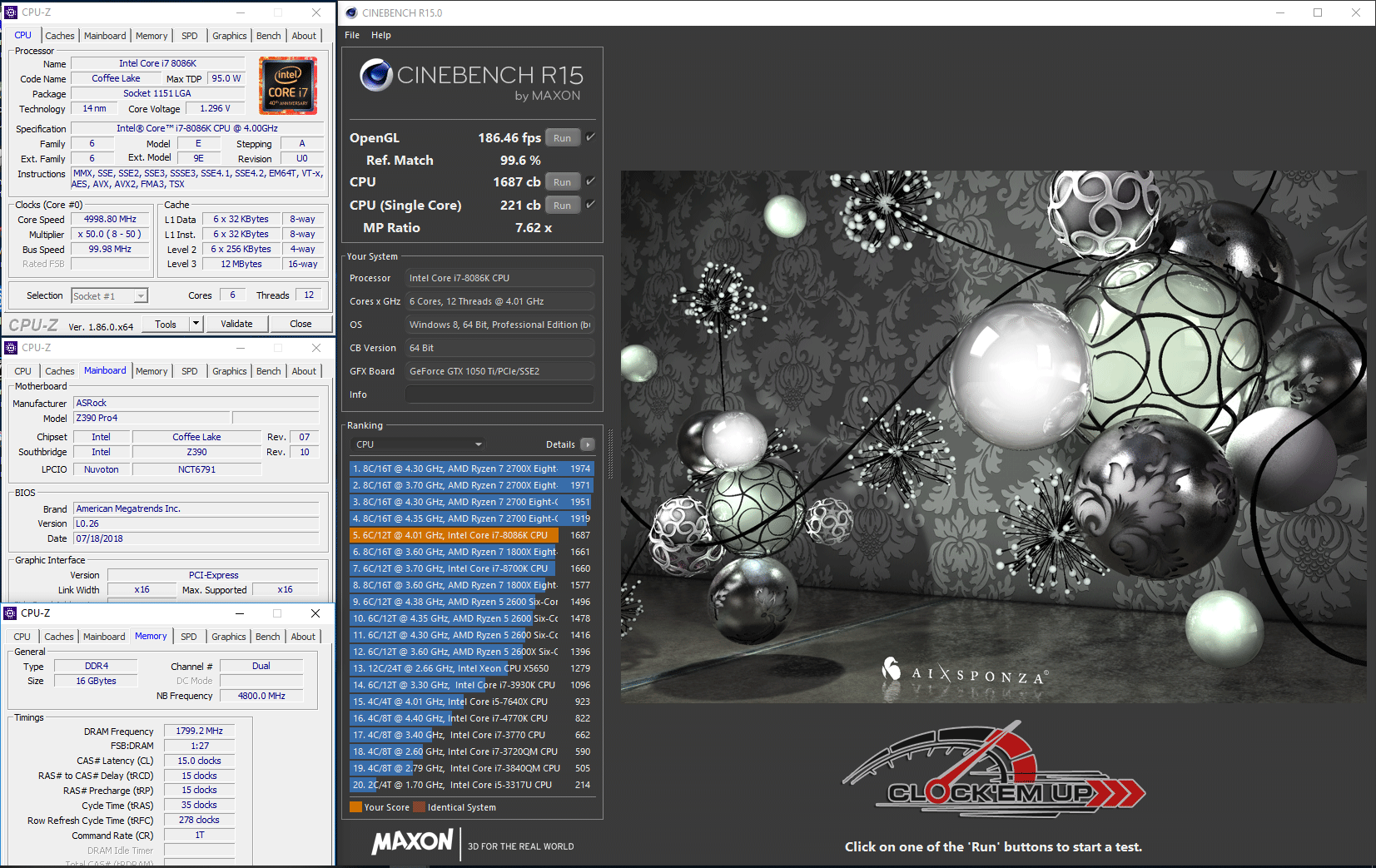The height and width of the screenshot is (868, 1376).
Task: Open the File menu in Cinebench
Action: coord(352,35)
